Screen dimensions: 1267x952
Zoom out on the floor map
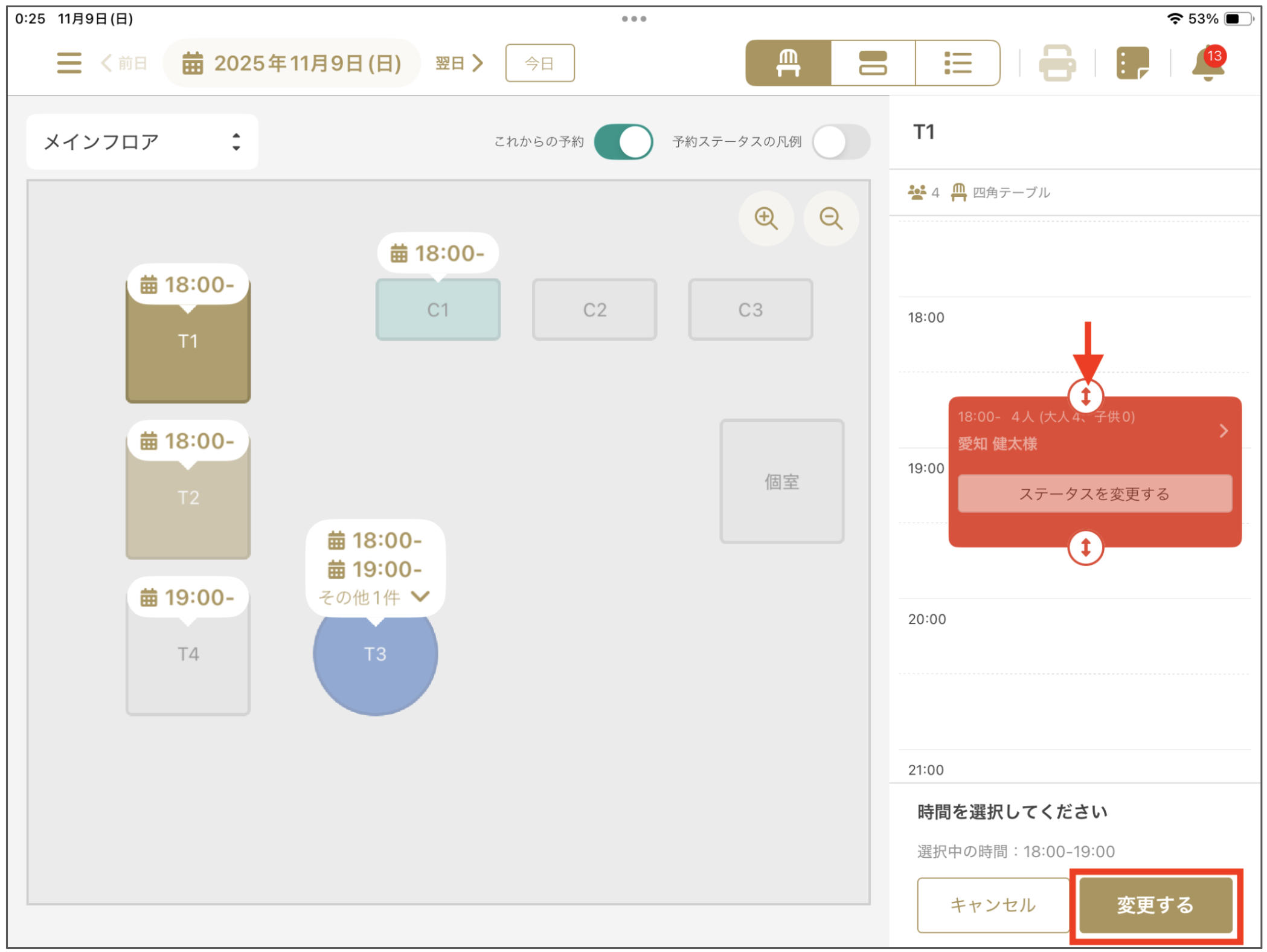[x=830, y=218]
